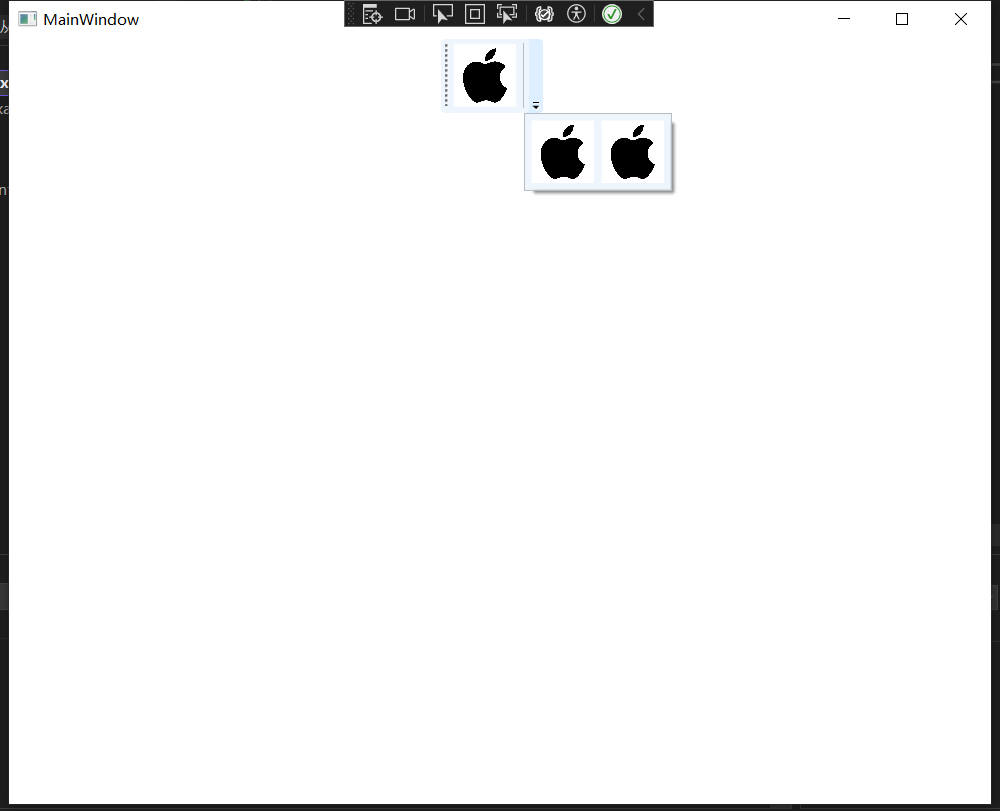The height and width of the screenshot is (811, 1000).
Task: Run the accessibility scan person icon
Action: pyautogui.click(x=577, y=14)
